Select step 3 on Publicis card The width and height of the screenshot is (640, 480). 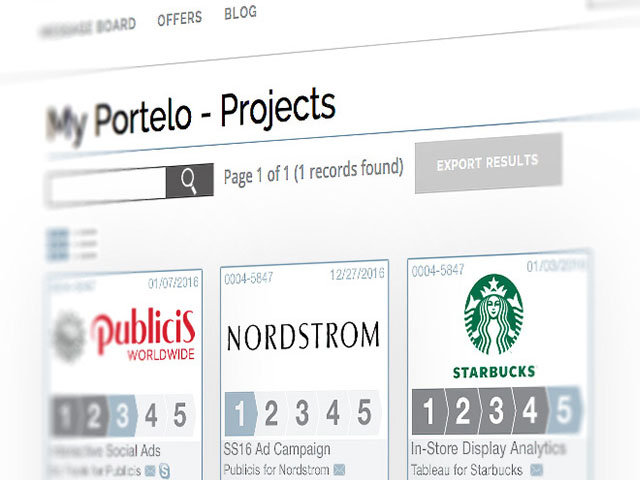pos(122,416)
